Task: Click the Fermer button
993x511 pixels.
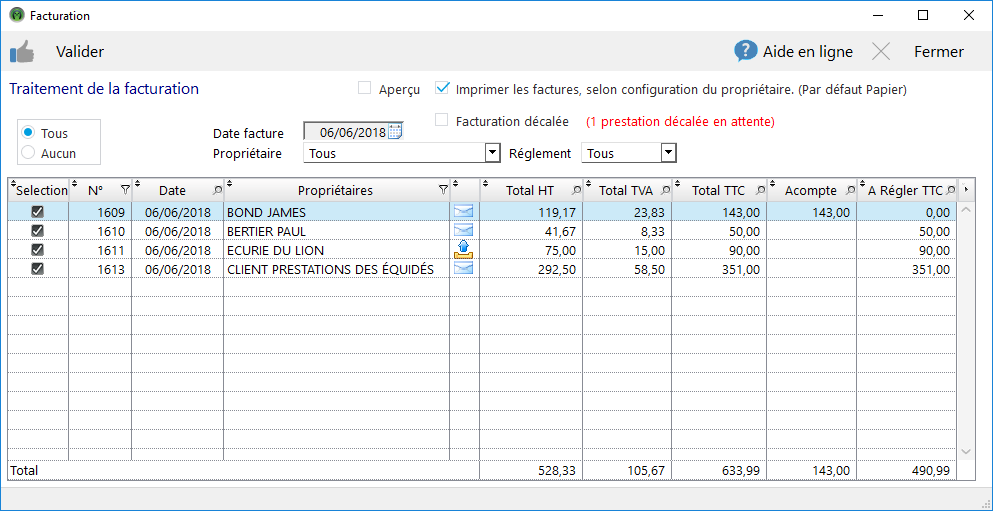Action: coord(938,52)
